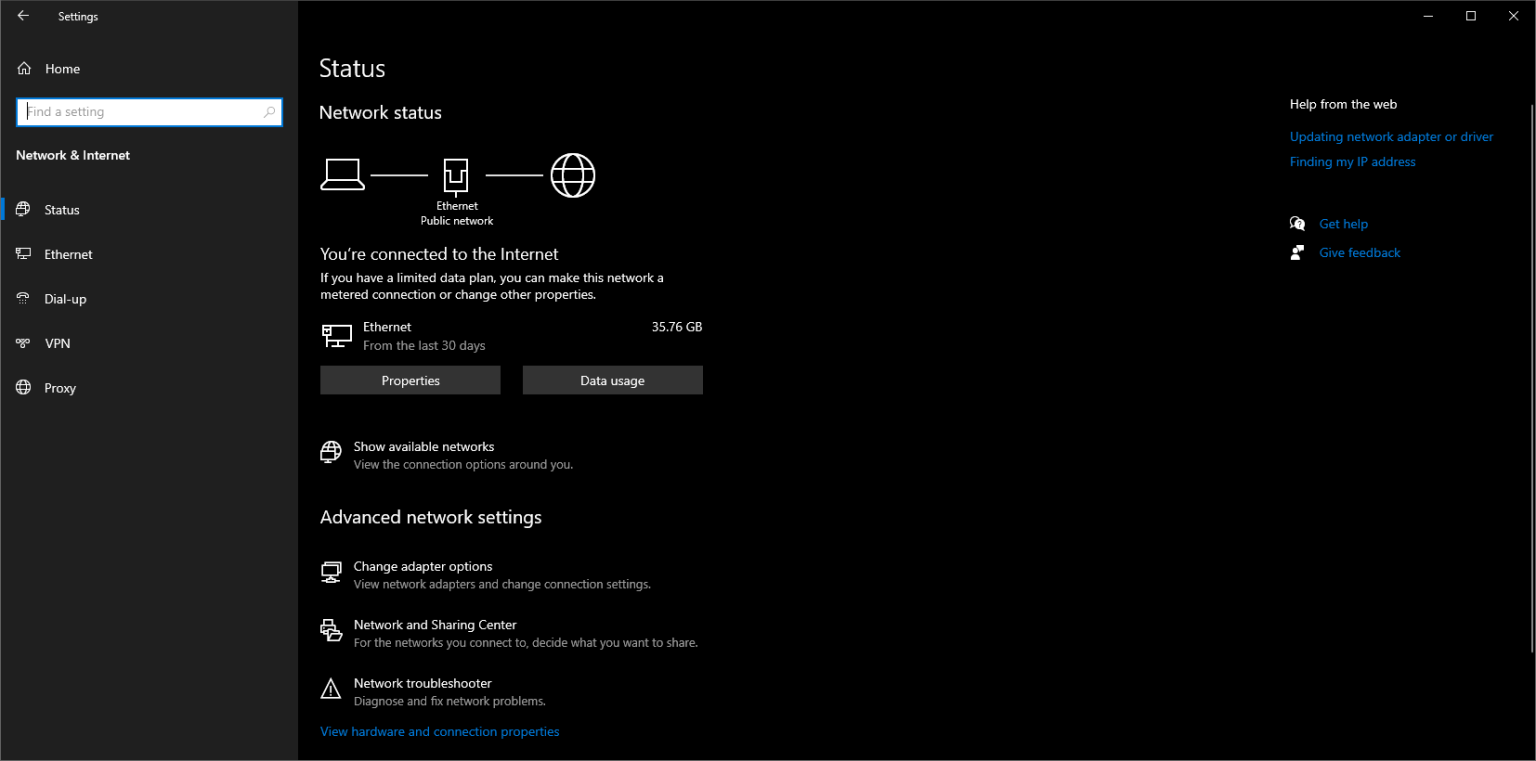1536x761 pixels.
Task: Click the back arrow in Settings
Action: 23,16
